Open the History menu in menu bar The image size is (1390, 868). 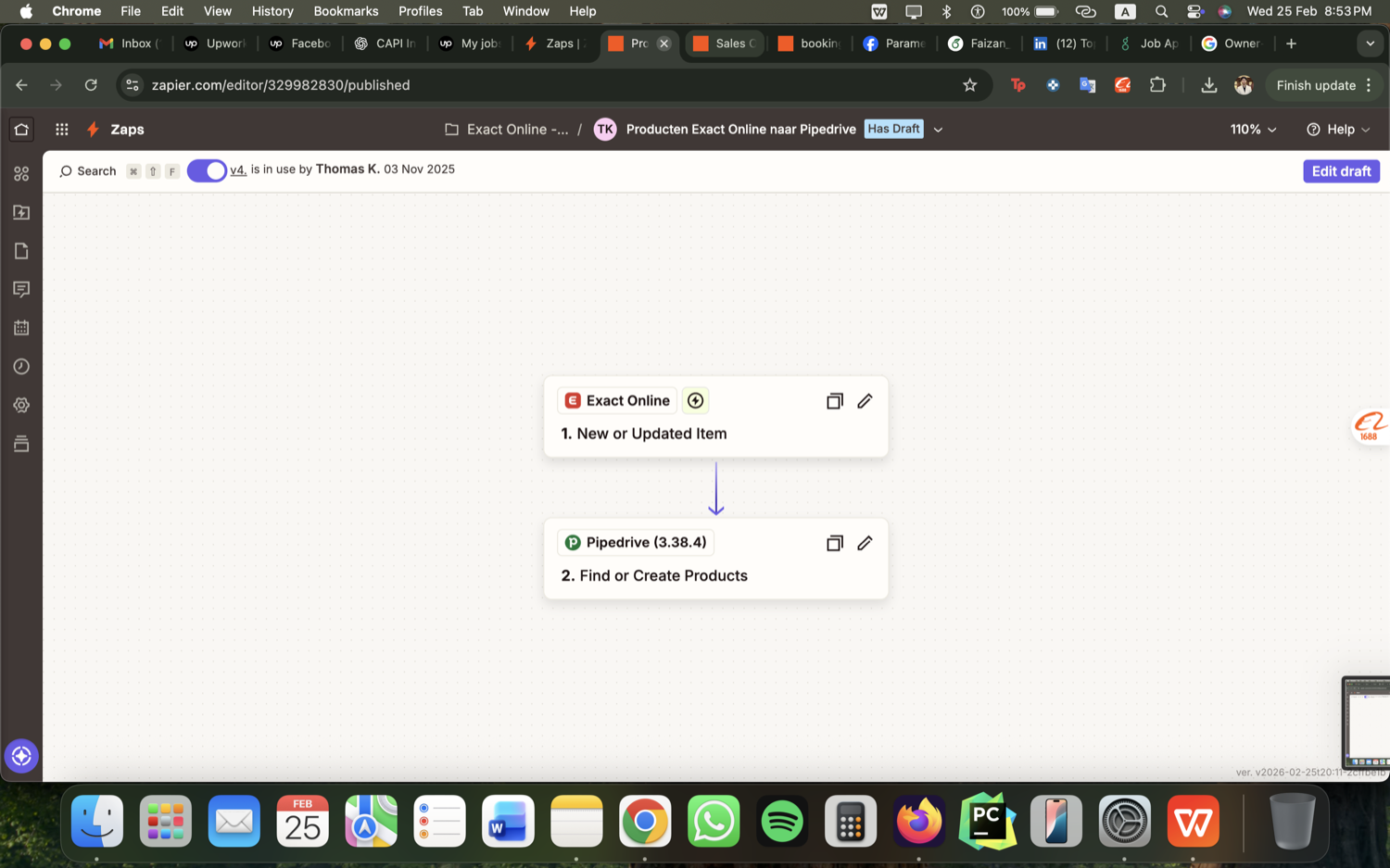(272, 11)
